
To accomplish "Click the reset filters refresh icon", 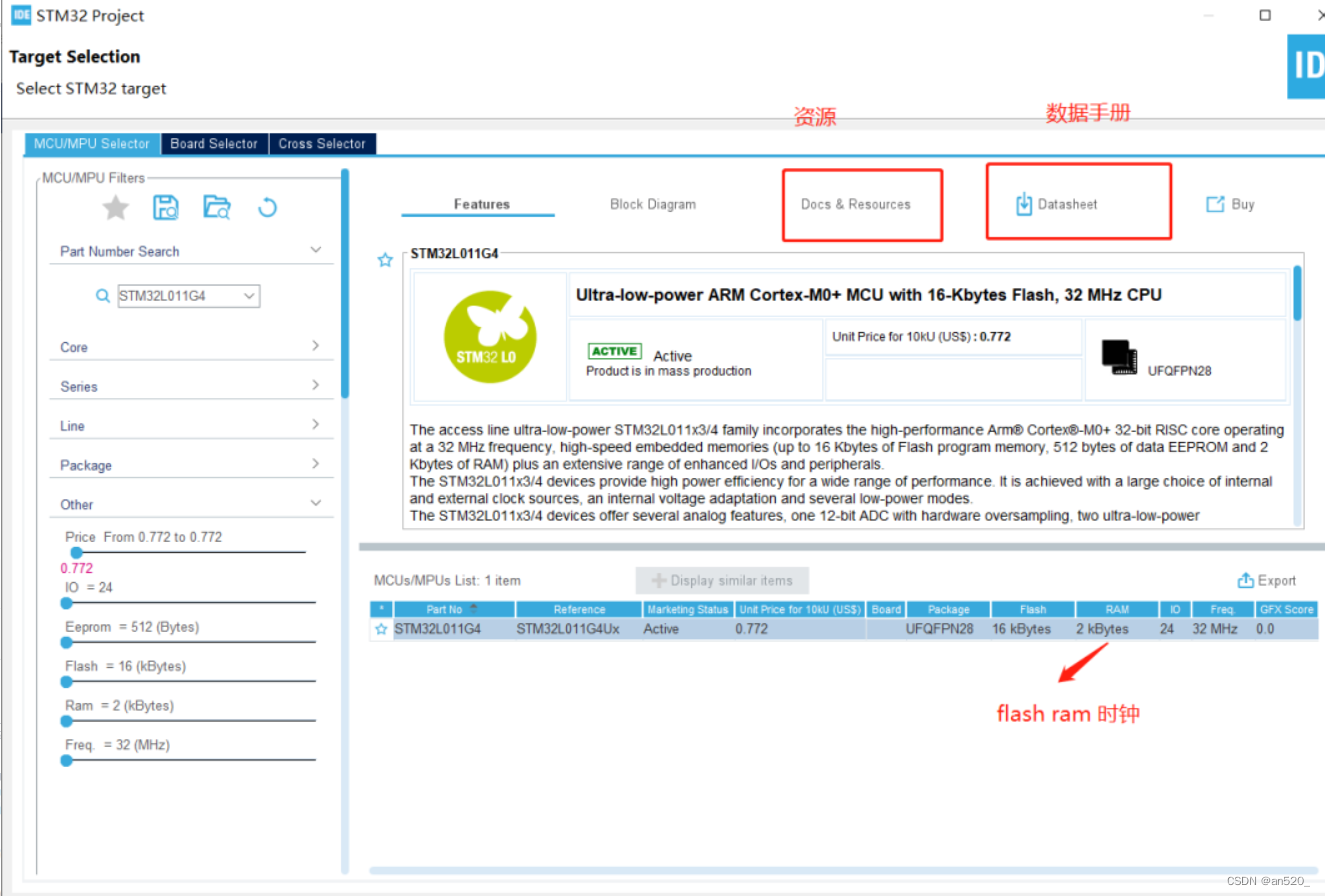I will (x=266, y=207).
